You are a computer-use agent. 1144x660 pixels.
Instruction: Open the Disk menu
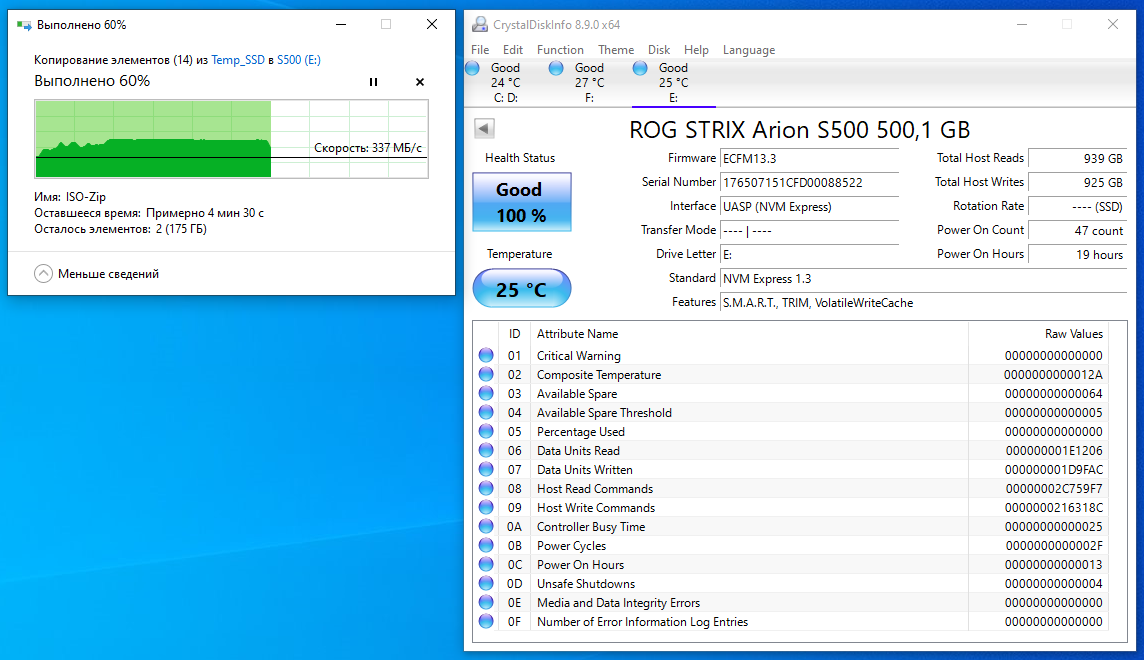[659, 50]
